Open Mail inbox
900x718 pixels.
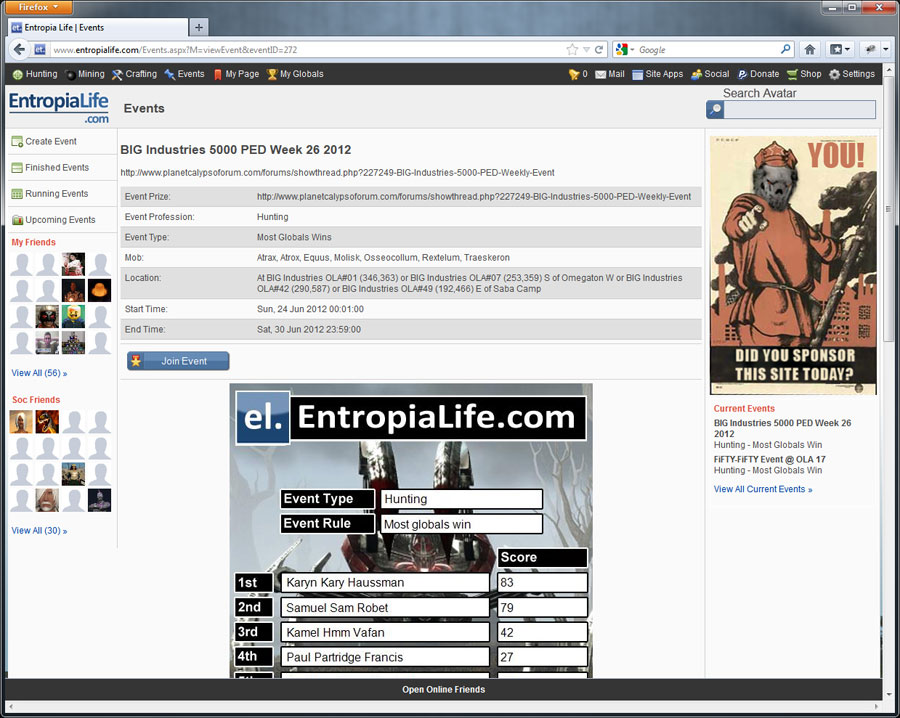[x=610, y=74]
